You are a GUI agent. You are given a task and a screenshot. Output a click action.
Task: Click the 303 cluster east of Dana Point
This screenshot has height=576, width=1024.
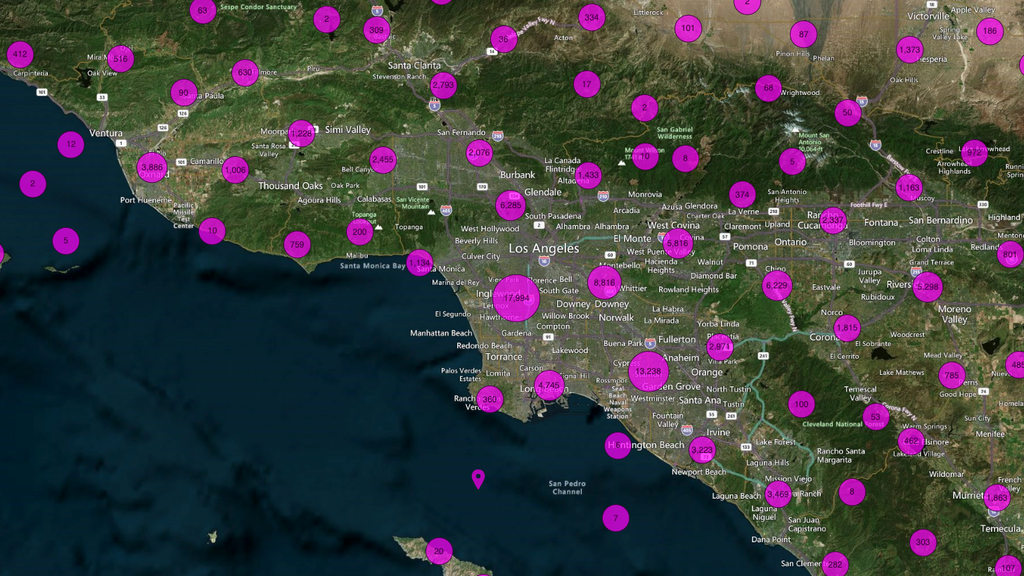[x=923, y=542]
